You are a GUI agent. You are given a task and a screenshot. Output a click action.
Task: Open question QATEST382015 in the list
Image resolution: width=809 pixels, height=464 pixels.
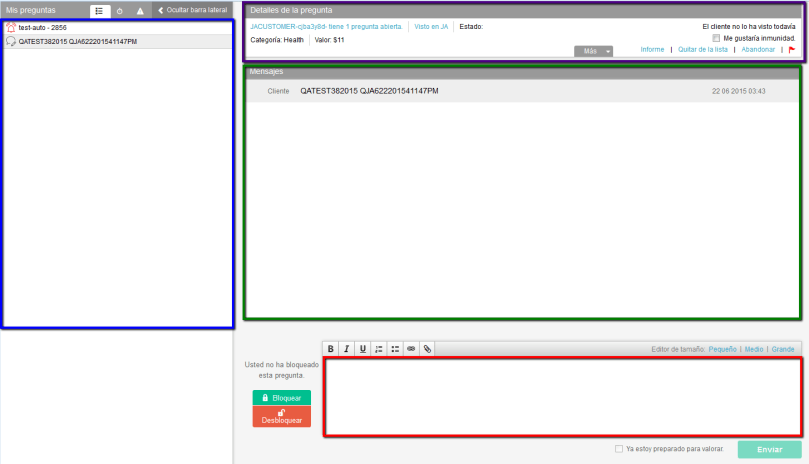pos(77,41)
